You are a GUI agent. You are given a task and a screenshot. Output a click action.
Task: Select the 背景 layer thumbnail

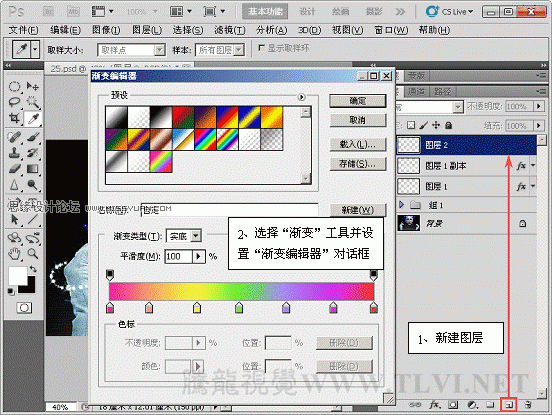[408, 223]
